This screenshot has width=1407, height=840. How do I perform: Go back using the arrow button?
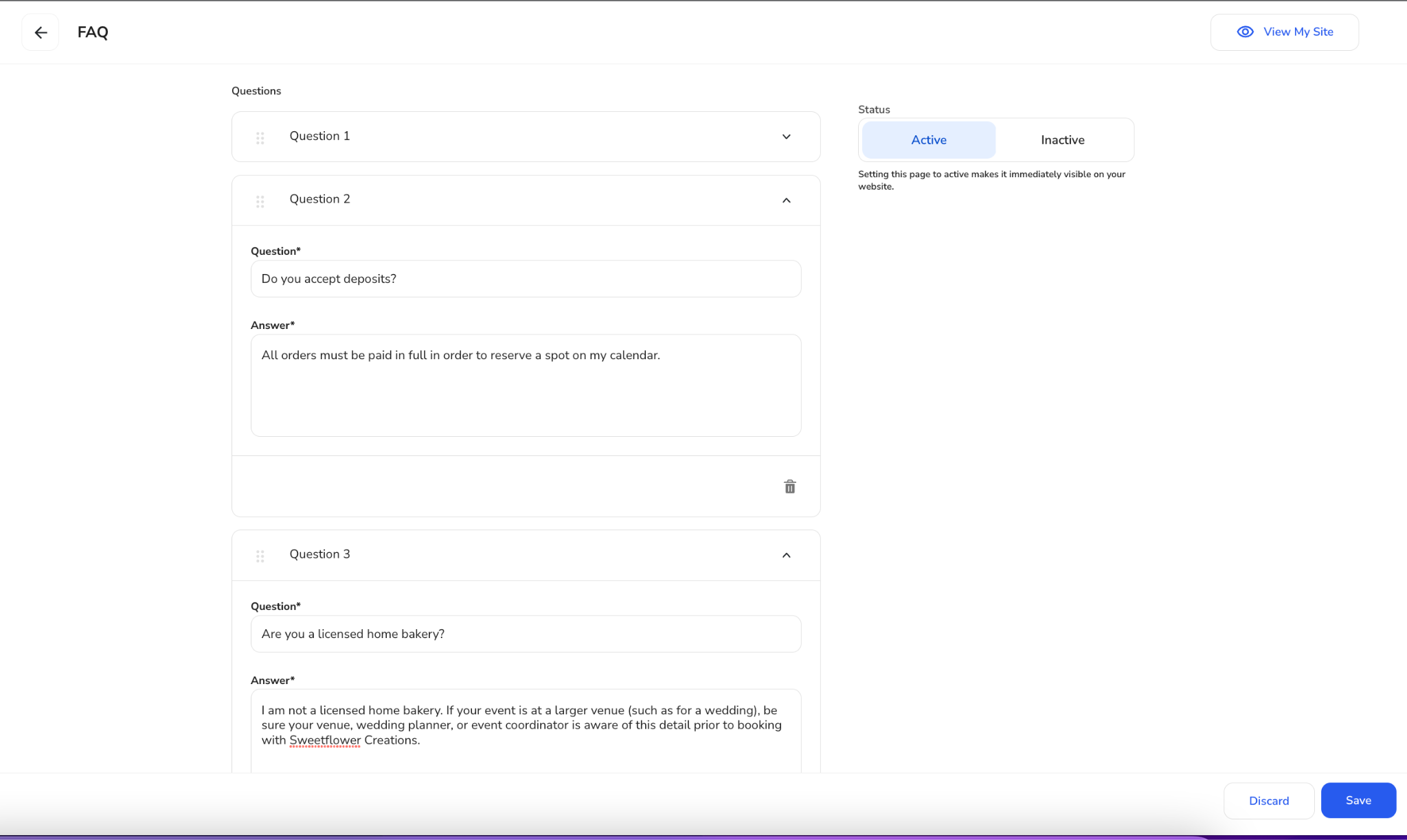pyautogui.click(x=41, y=32)
